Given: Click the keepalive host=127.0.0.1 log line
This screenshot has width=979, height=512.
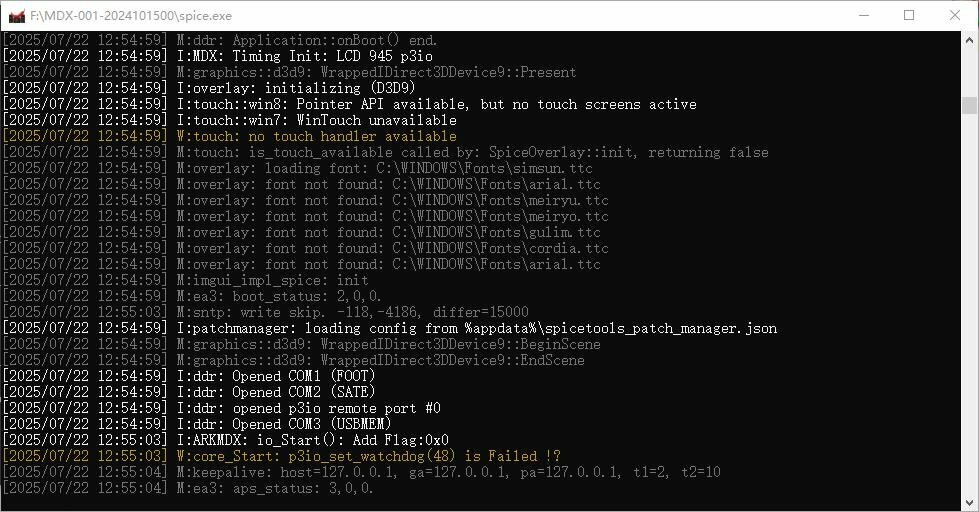Looking at the screenshot, I should [362, 472].
